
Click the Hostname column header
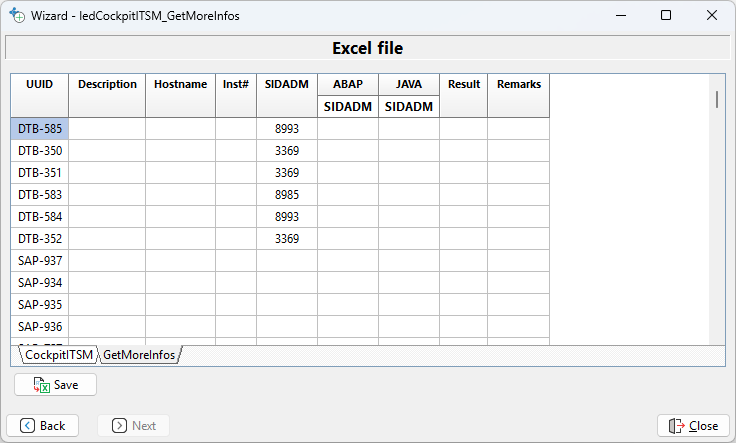point(180,85)
